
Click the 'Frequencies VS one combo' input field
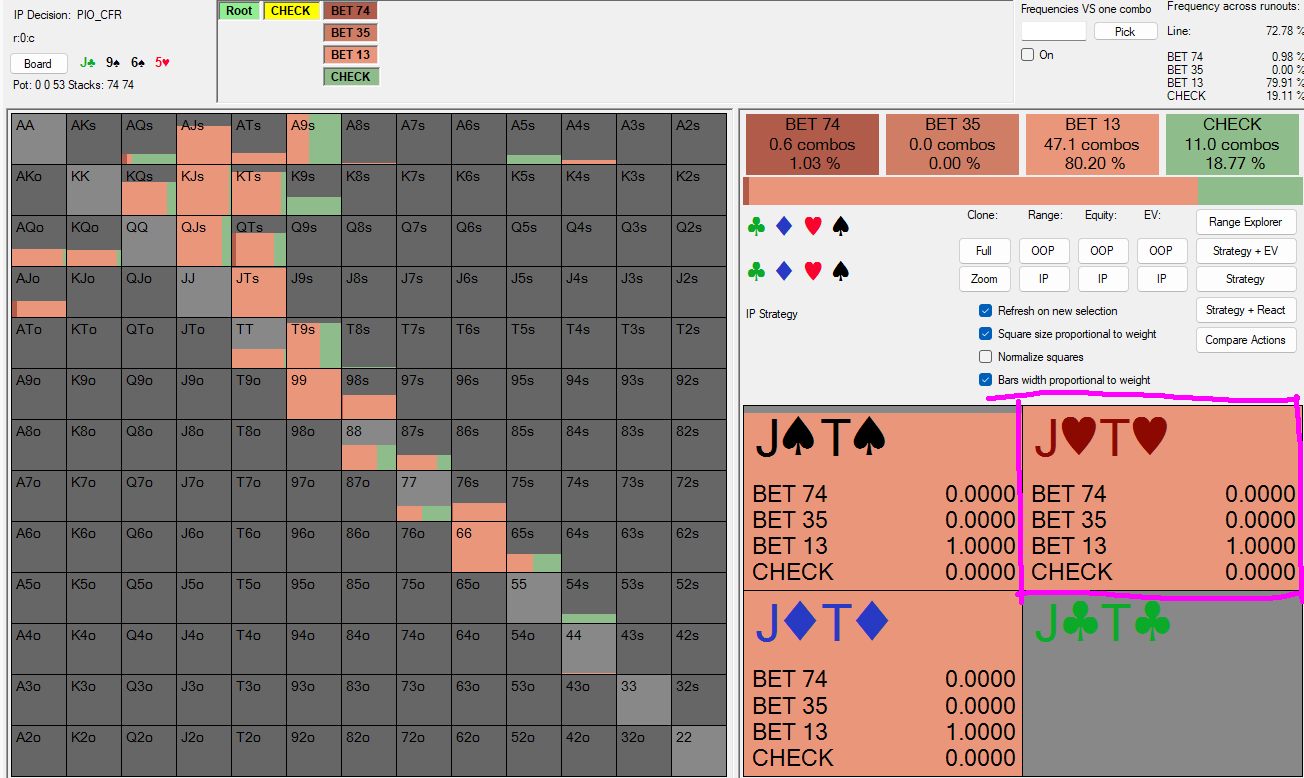point(1053,31)
